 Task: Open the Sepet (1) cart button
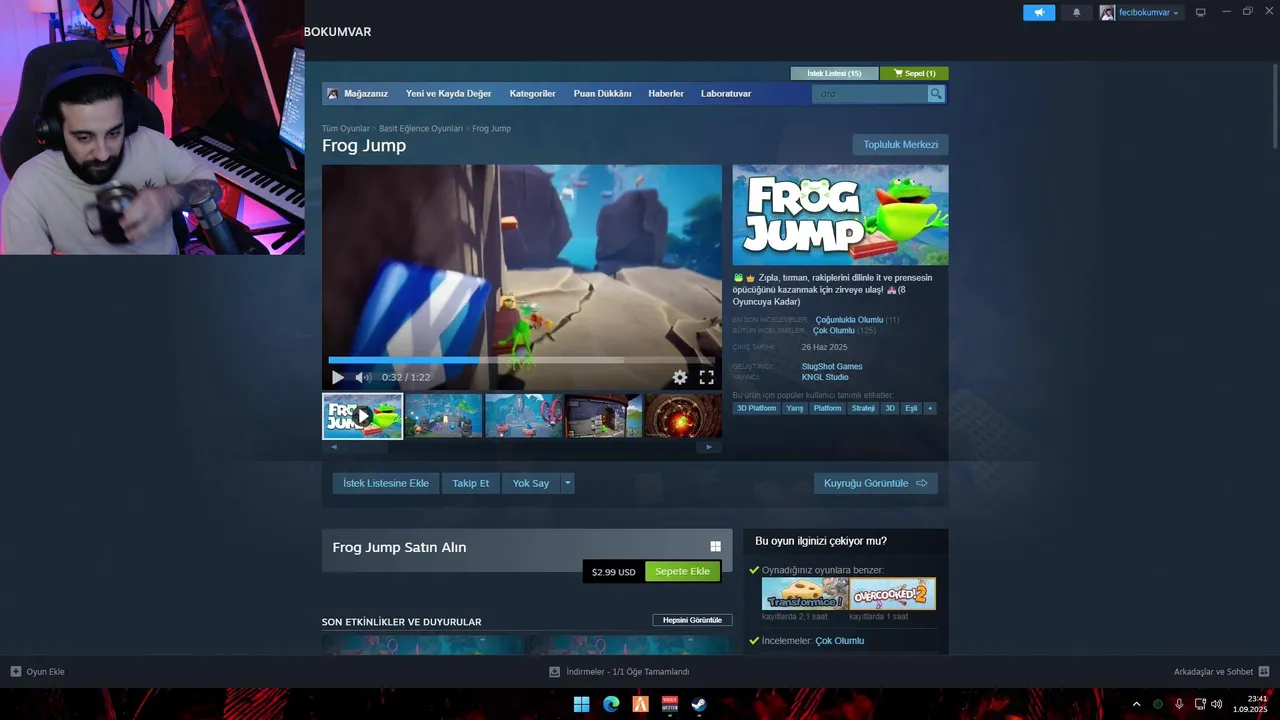point(914,73)
